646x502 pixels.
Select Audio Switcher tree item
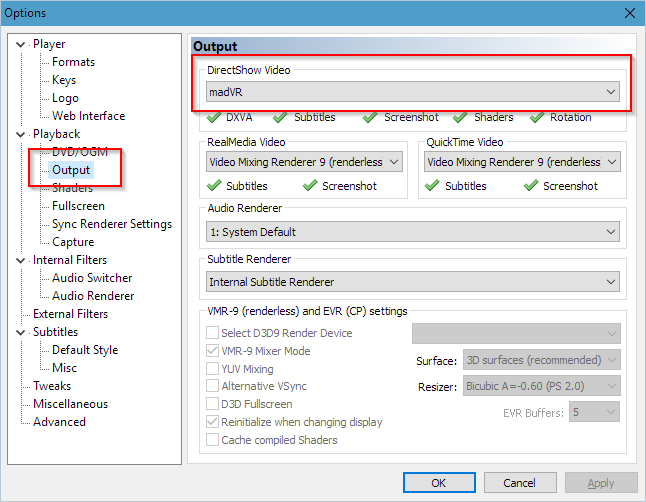tap(92, 278)
